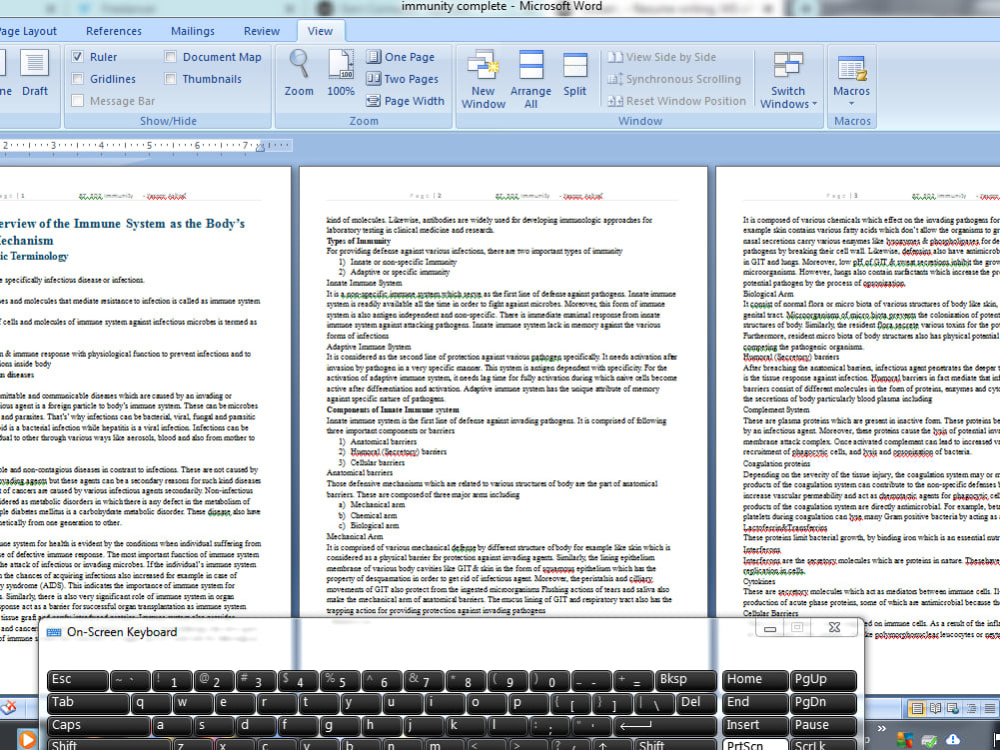This screenshot has width=1000, height=750.
Task: Set zoom to 100% icon
Action: [x=341, y=72]
